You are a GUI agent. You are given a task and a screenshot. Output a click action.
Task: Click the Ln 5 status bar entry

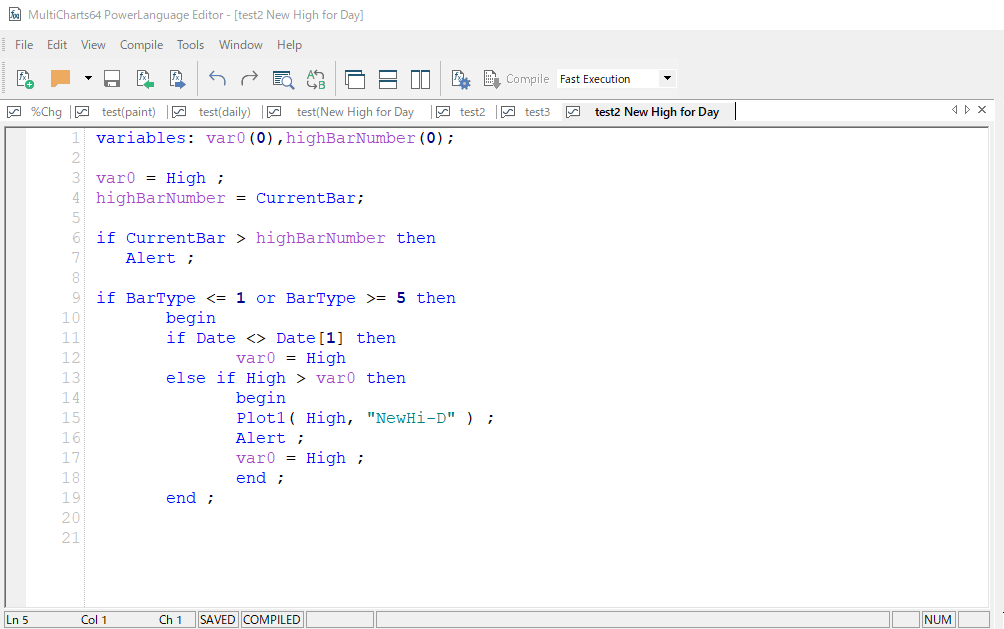coord(17,619)
